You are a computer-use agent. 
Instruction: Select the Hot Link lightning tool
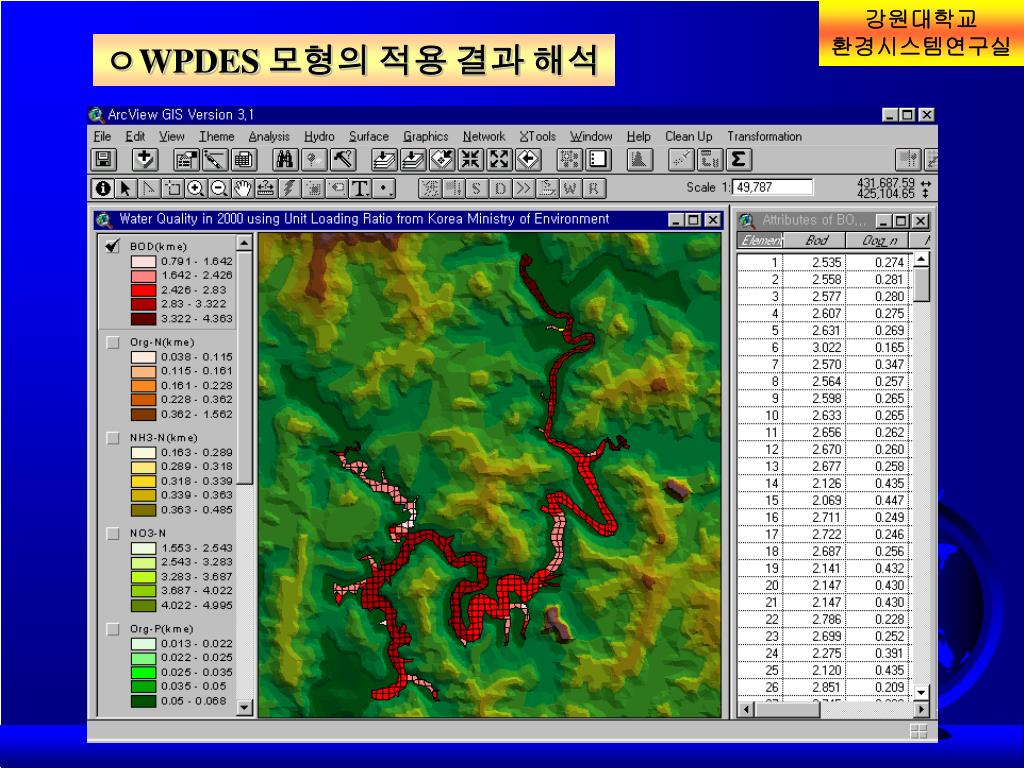[x=289, y=188]
